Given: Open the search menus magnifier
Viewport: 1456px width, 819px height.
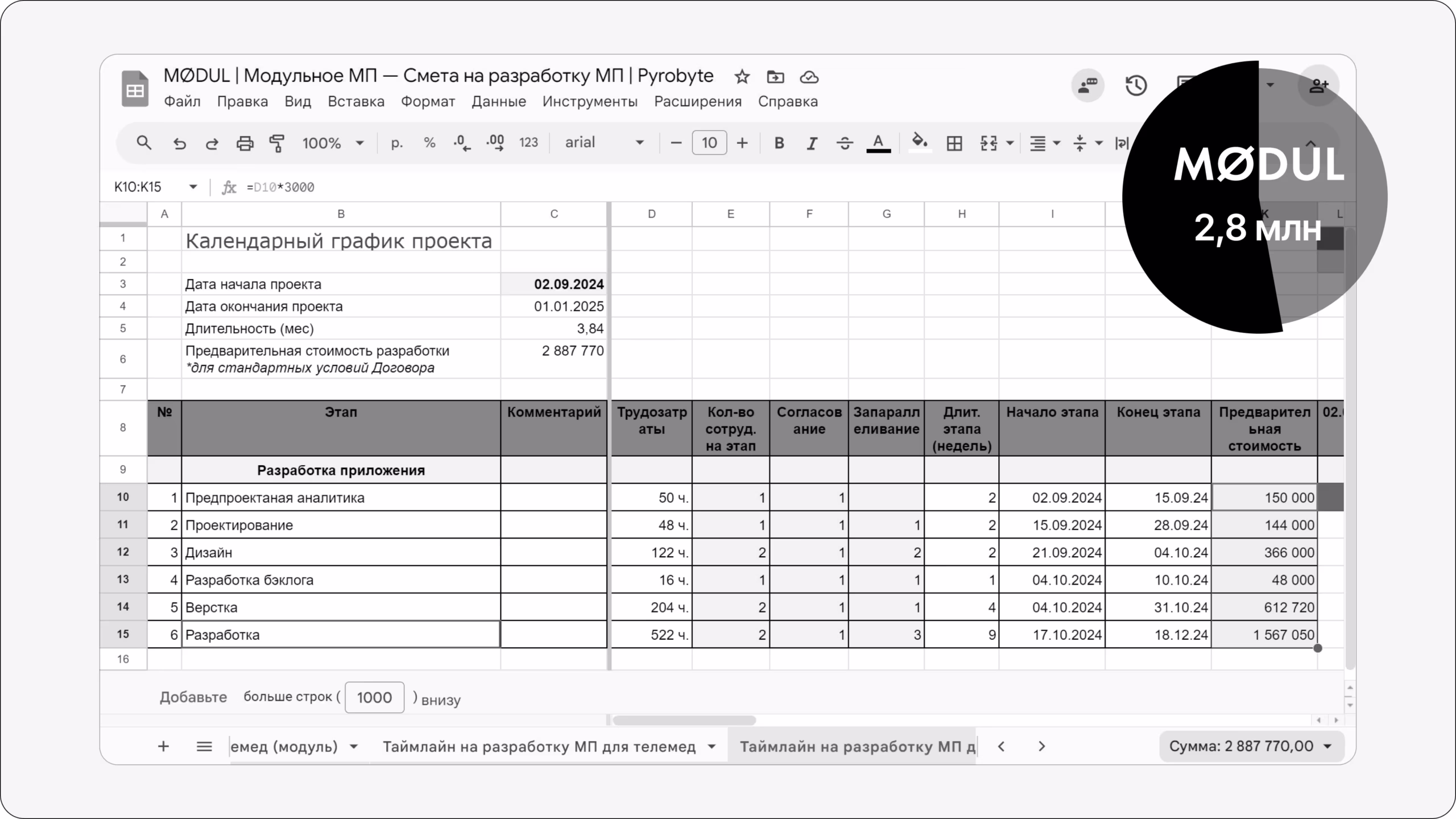Looking at the screenshot, I should pos(144,143).
